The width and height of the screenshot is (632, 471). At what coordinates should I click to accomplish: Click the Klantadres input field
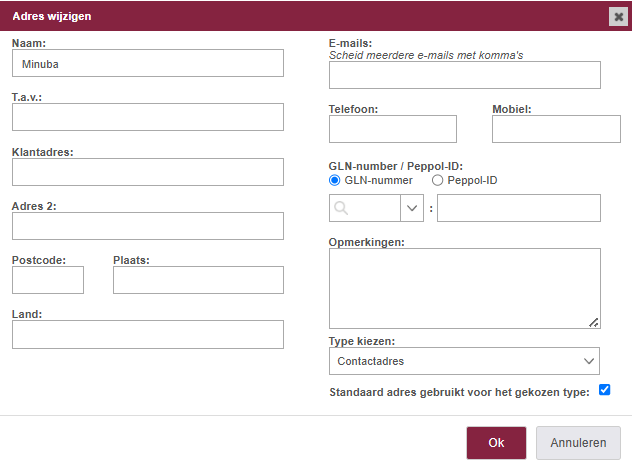tap(148, 172)
